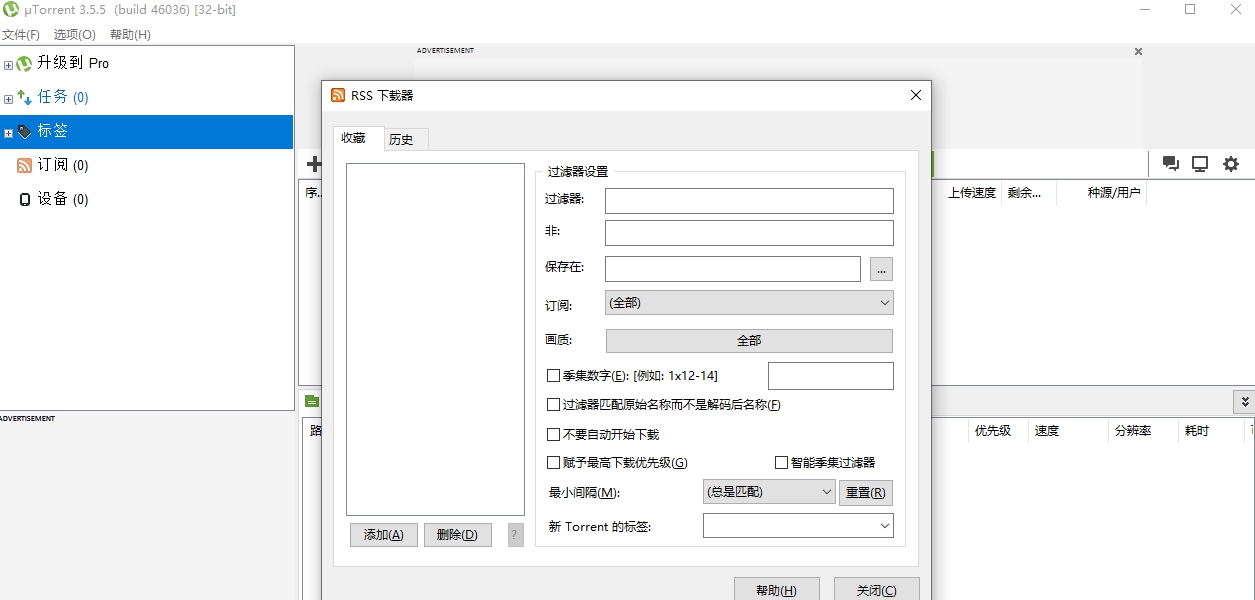Click the plus add-torrent toolbar icon

314,163
